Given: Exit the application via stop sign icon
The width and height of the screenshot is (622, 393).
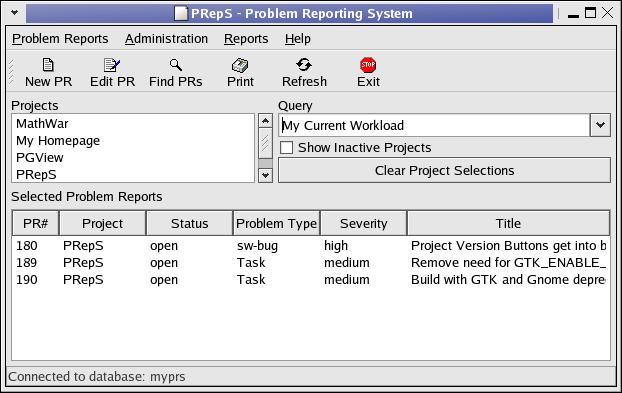Looking at the screenshot, I should [368, 65].
